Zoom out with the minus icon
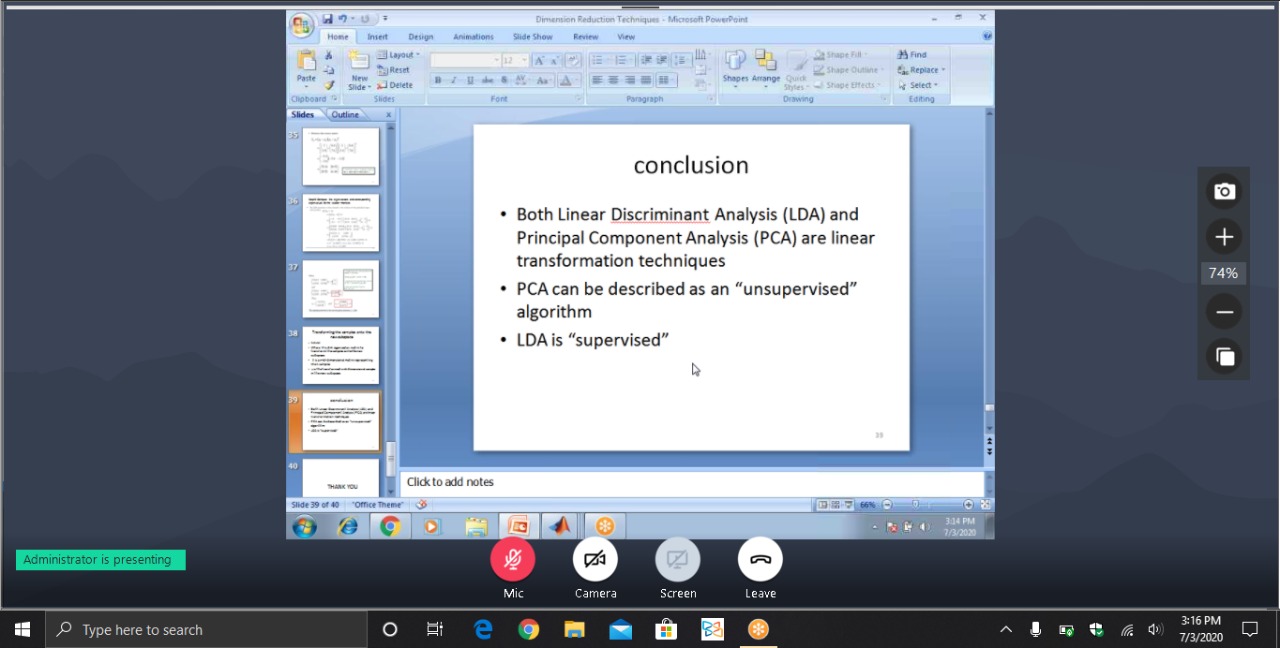The height and width of the screenshot is (648, 1280). pyautogui.click(x=1224, y=312)
